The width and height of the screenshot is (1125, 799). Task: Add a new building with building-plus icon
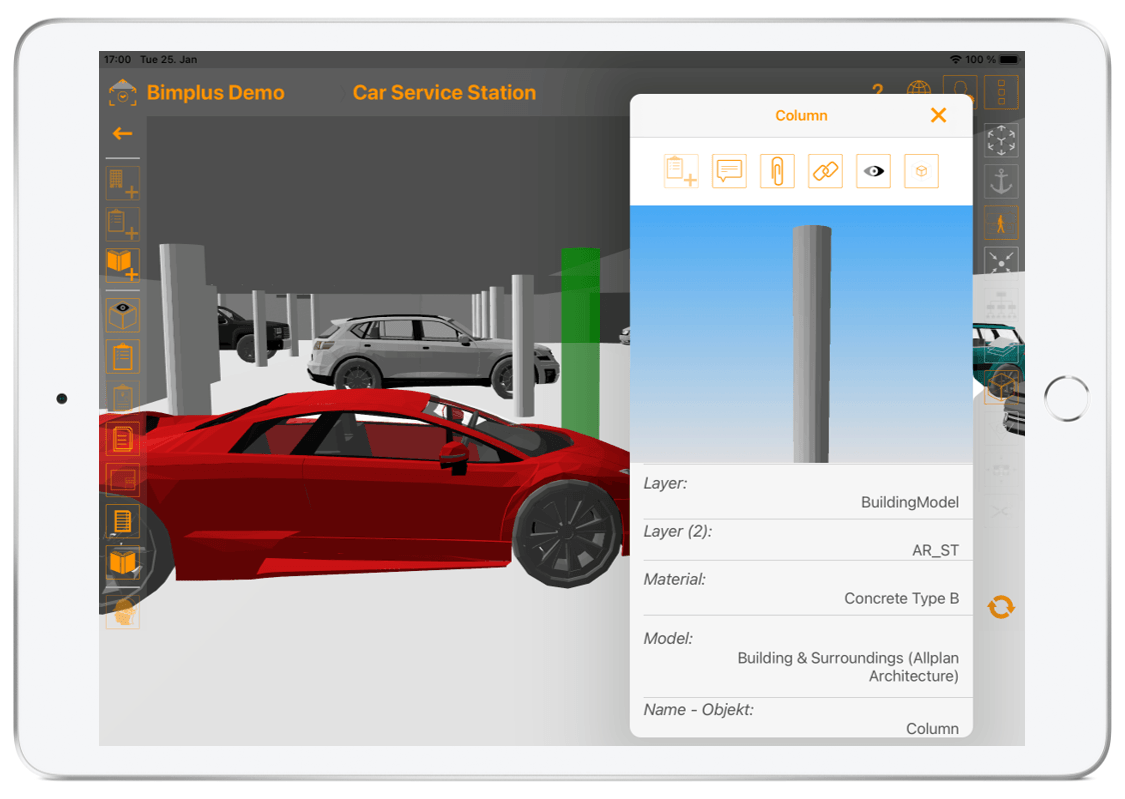(123, 182)
